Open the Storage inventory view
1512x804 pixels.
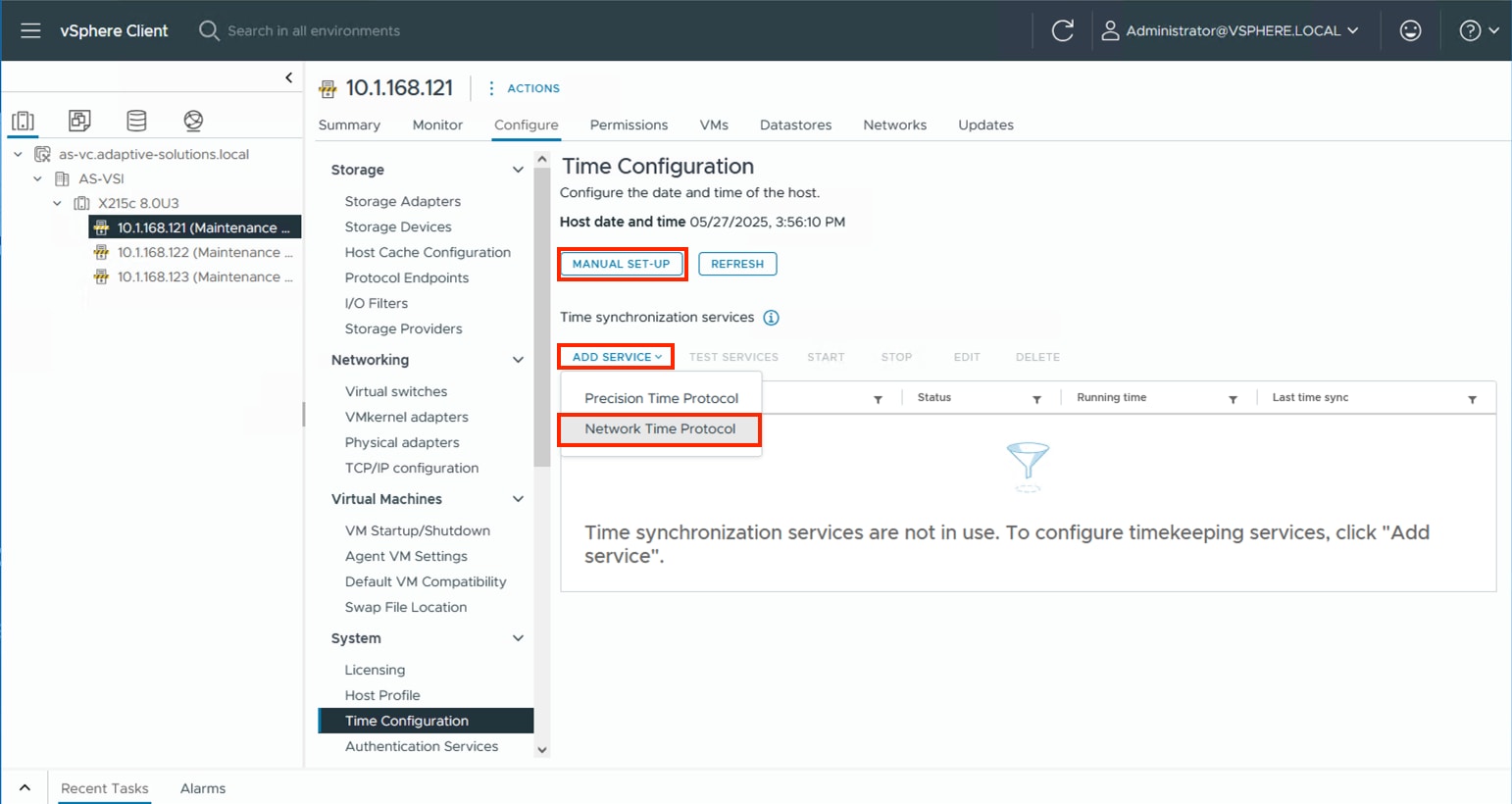(136, 120)
